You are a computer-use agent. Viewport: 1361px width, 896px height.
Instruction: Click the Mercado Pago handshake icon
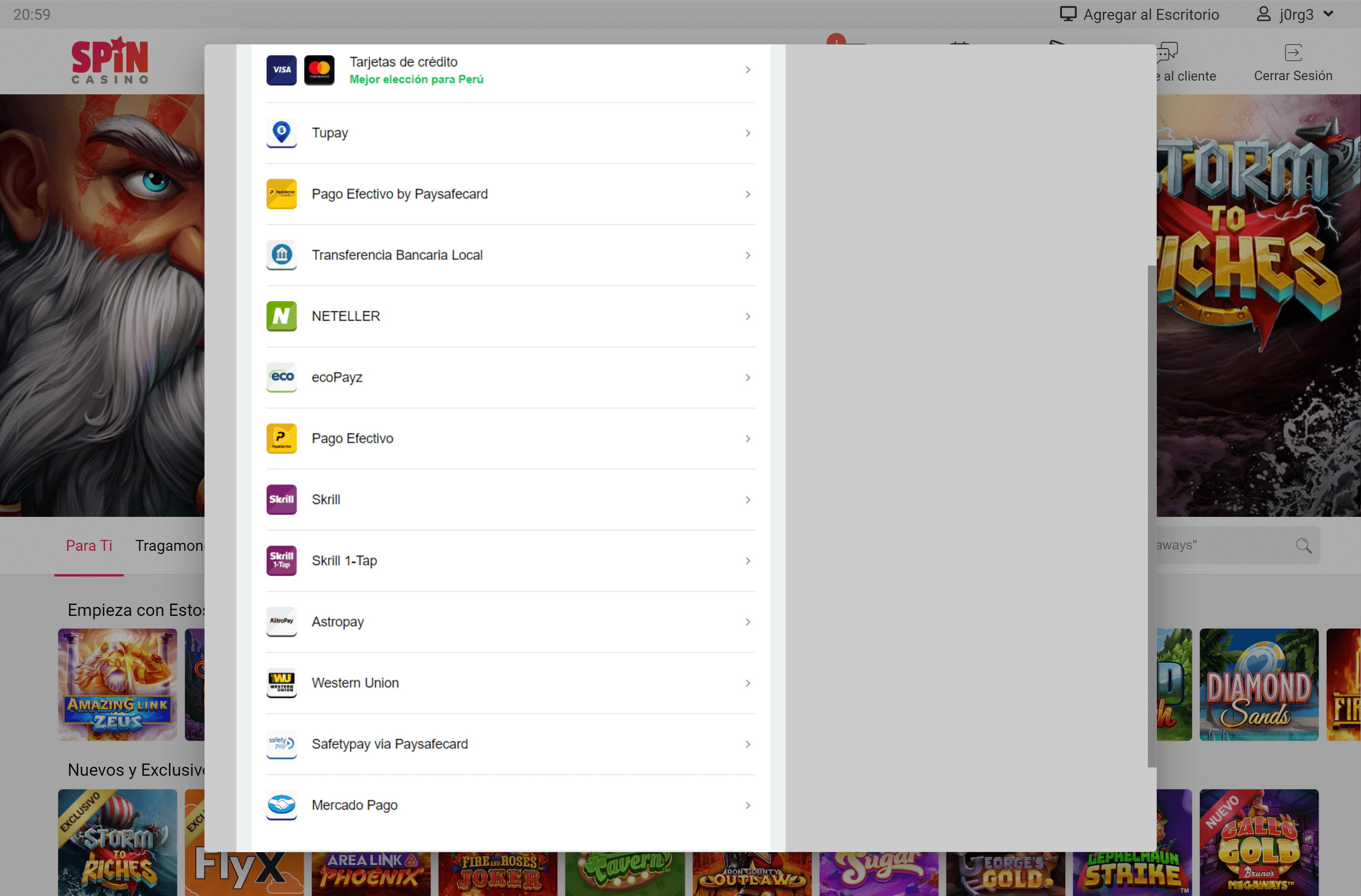[x=282, y=805]
